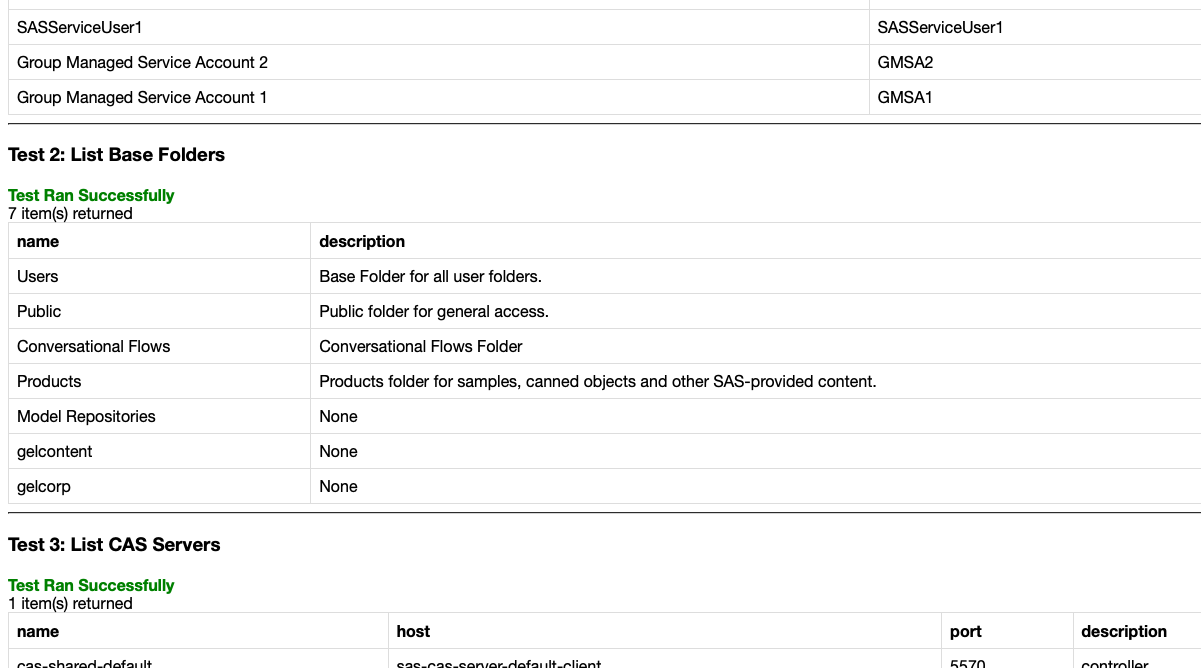The height and width of the screenshot is (668, 1201).
Task: Click "Group Managed Service Account 2" cell
Action: (x=142, y=62)
